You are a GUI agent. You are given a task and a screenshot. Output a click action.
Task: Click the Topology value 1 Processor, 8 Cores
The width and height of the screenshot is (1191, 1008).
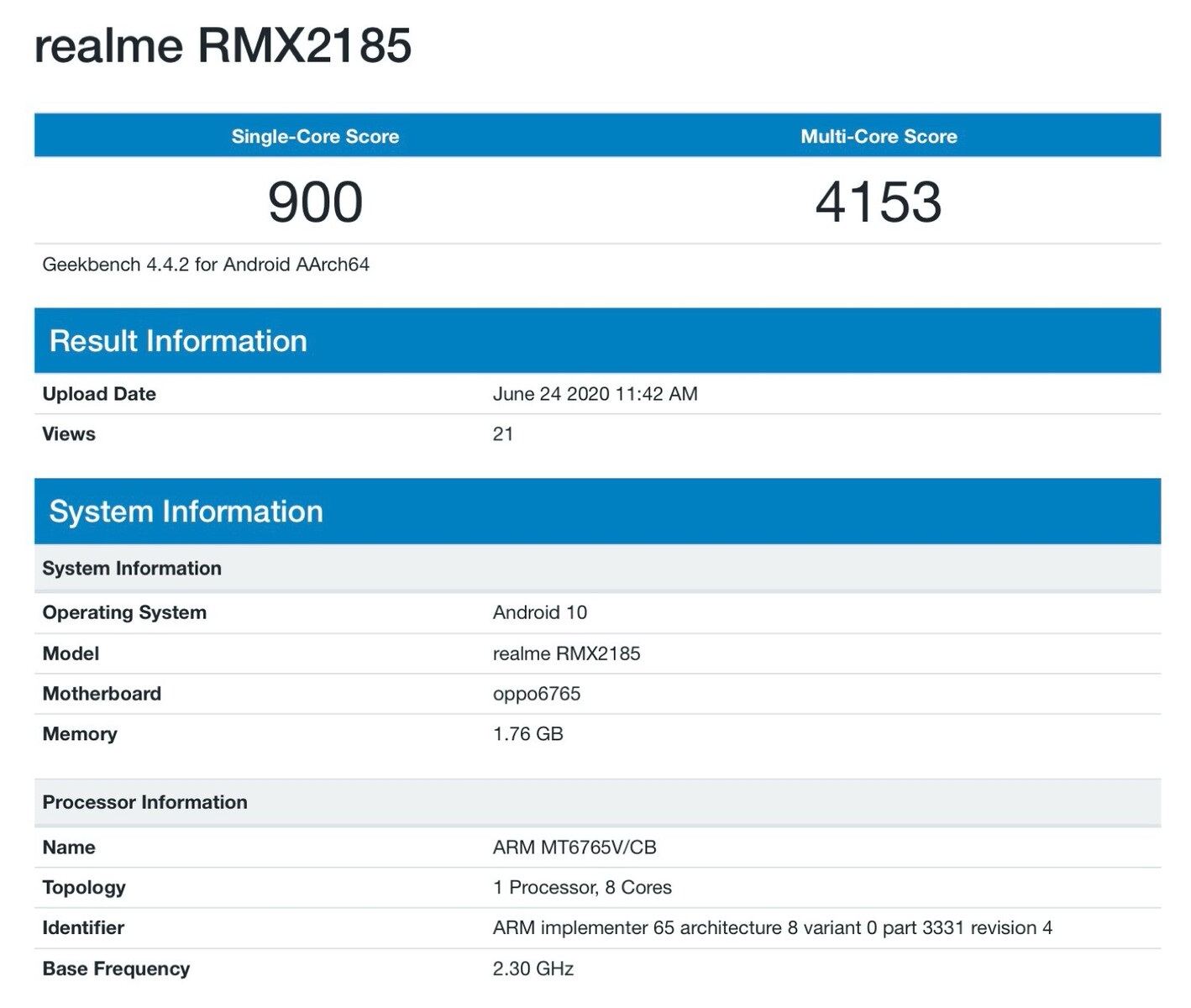pos(582,888)
